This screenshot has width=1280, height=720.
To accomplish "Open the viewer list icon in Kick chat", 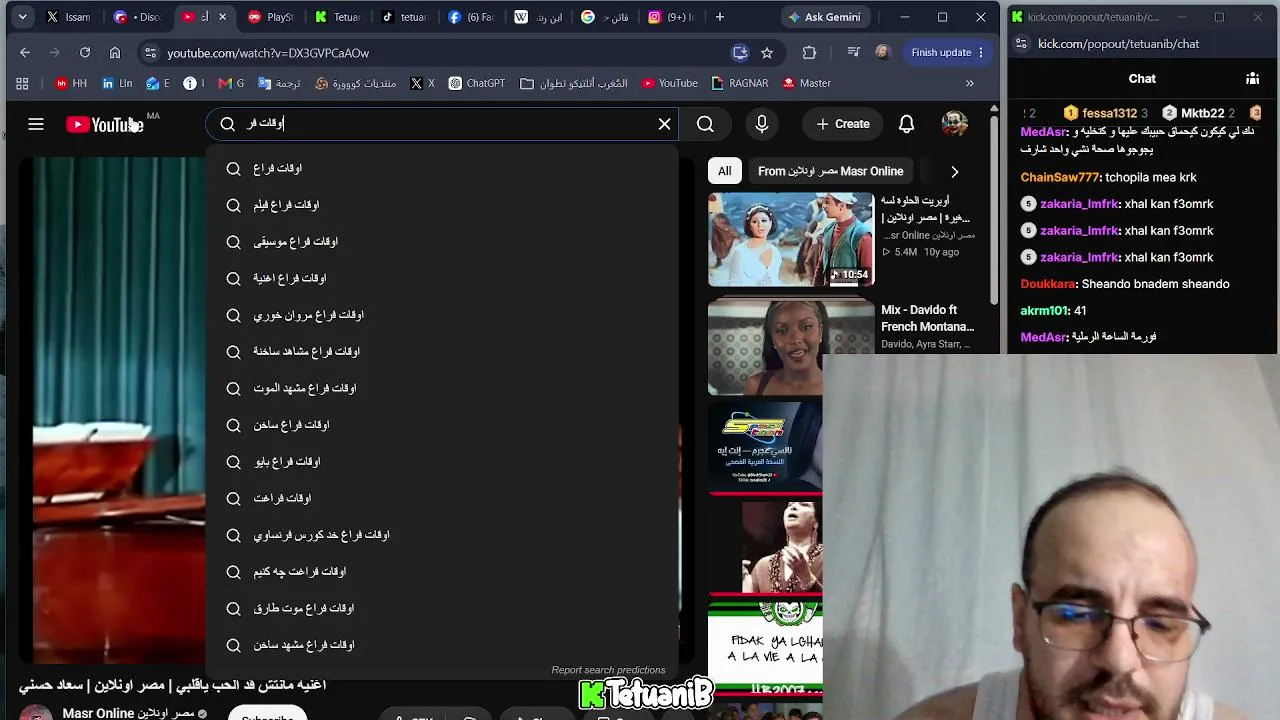I will [1252, 78].
